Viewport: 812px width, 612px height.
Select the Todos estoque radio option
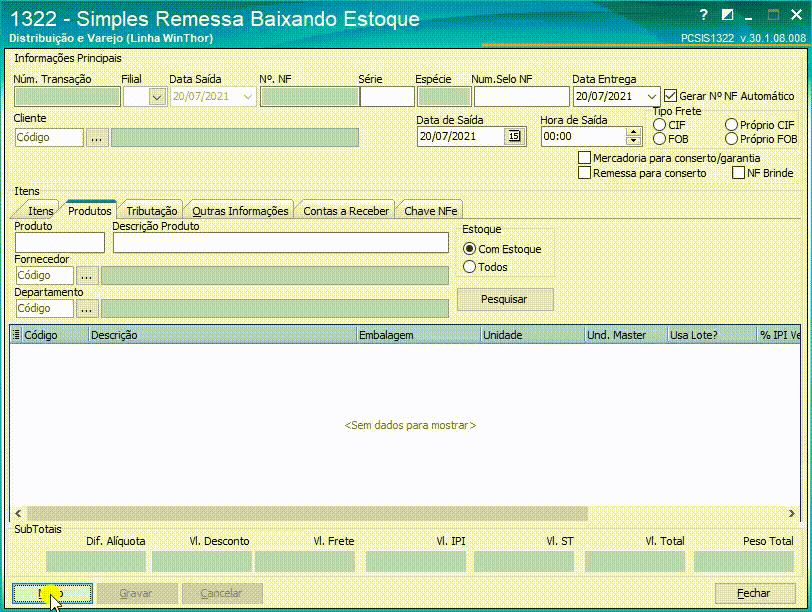tap(469, 267)
